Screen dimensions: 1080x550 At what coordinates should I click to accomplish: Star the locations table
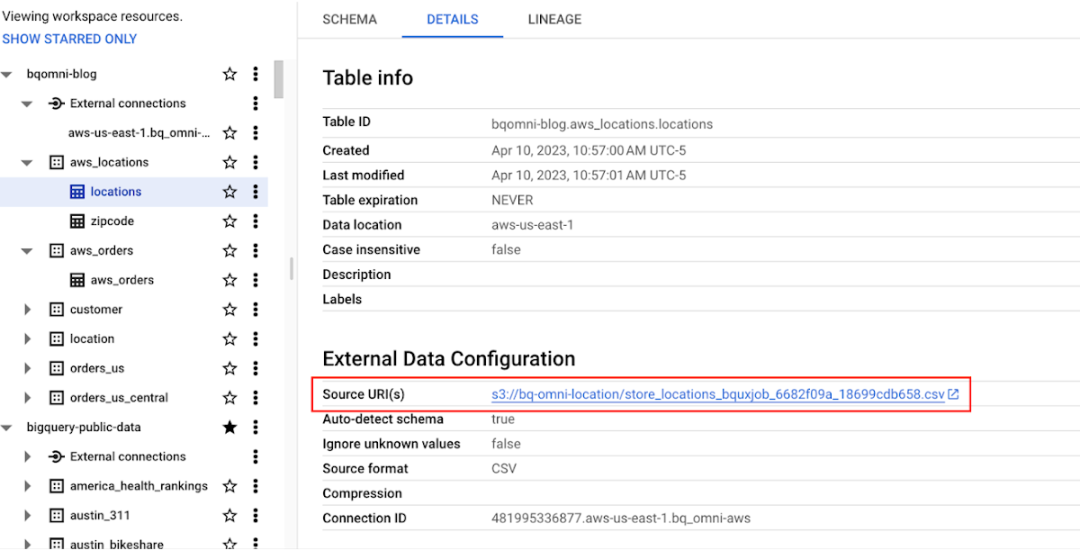tap(230, 192)
